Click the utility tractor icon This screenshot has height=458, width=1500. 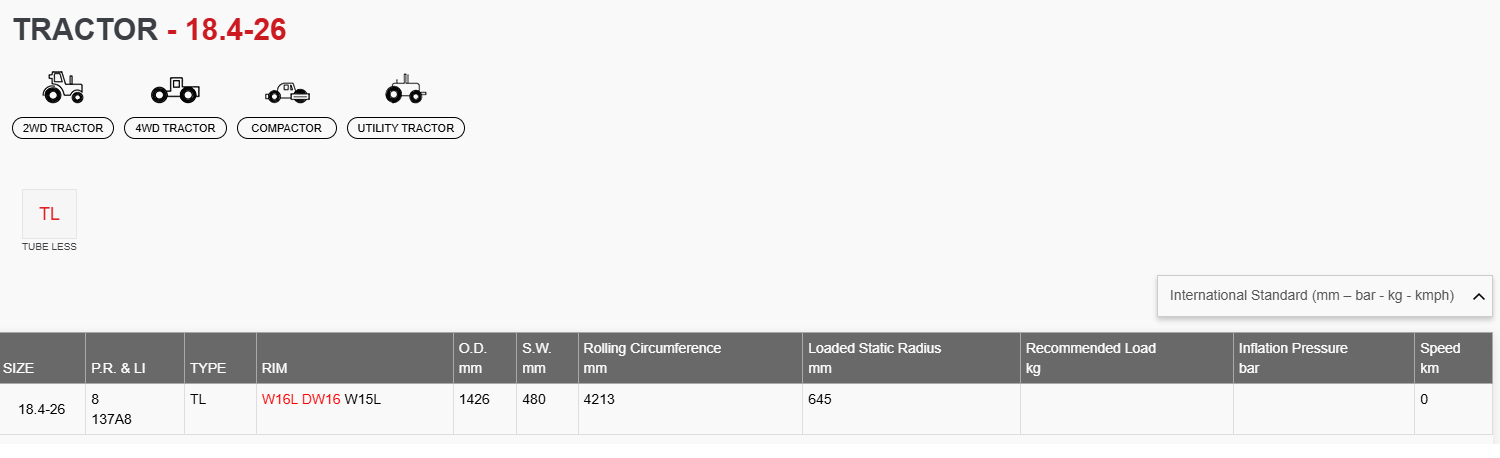406,89
